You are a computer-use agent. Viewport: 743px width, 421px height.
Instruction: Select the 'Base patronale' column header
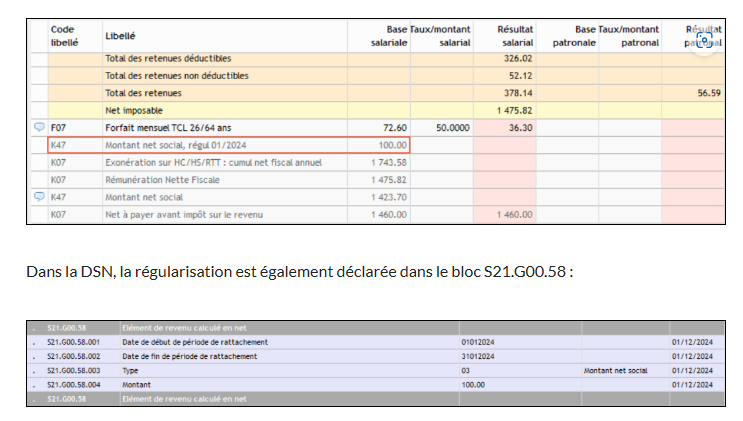(574, 36)
